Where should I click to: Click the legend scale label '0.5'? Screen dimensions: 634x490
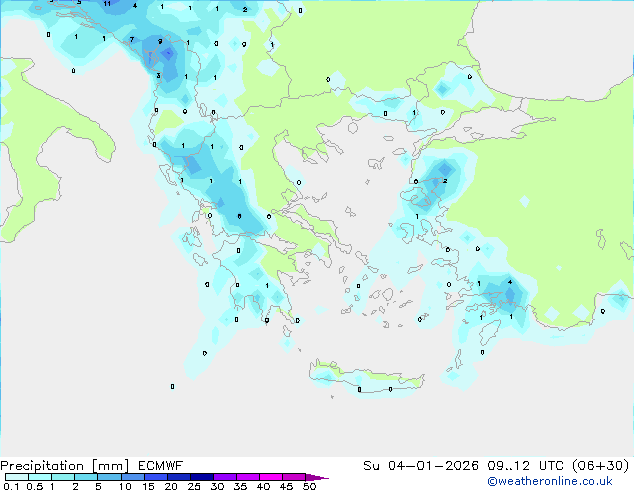pos(35,486)
